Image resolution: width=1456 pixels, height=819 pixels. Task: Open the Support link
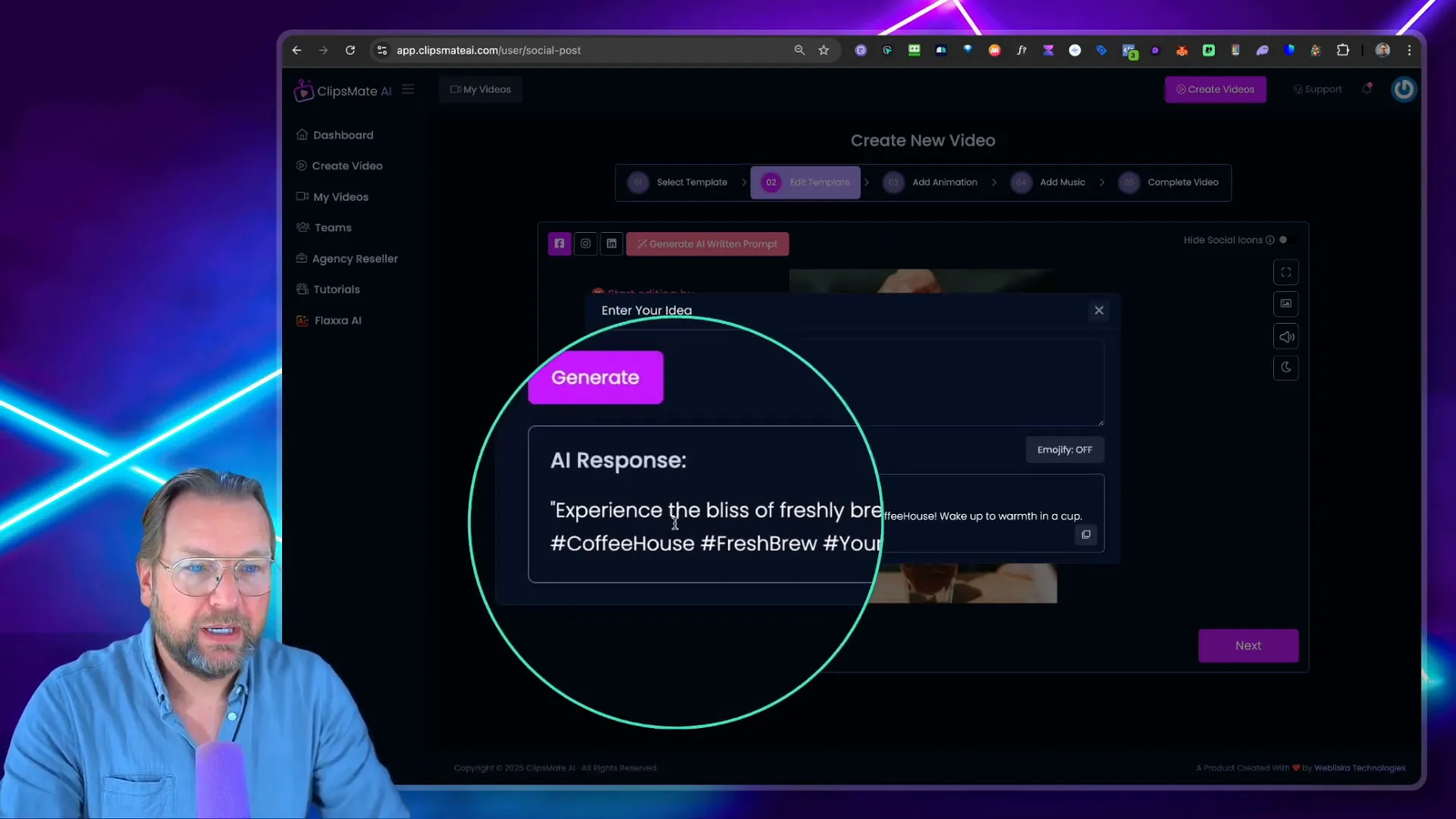1317,89
